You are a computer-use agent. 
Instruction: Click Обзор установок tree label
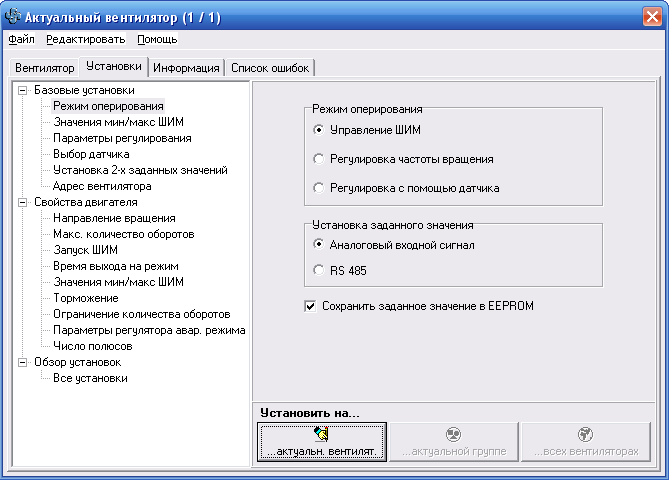[x=78, y=362]
